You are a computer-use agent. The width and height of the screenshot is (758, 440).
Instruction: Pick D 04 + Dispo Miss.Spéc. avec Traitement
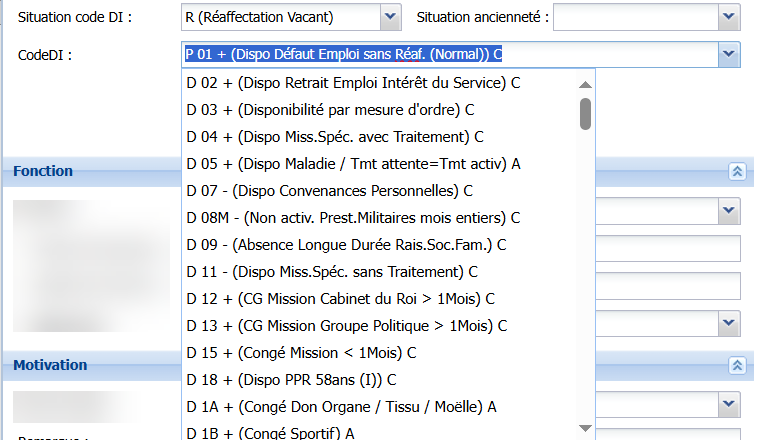pos(335,136)
